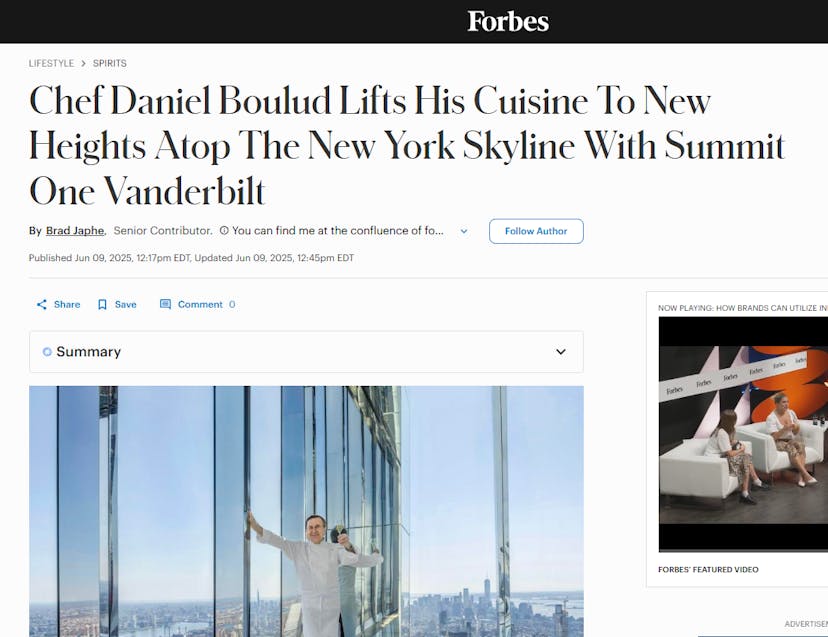Viewport: 828px width, 637px height.
Task: Click the Share arrow icon
Action: [x=42, y=305]
